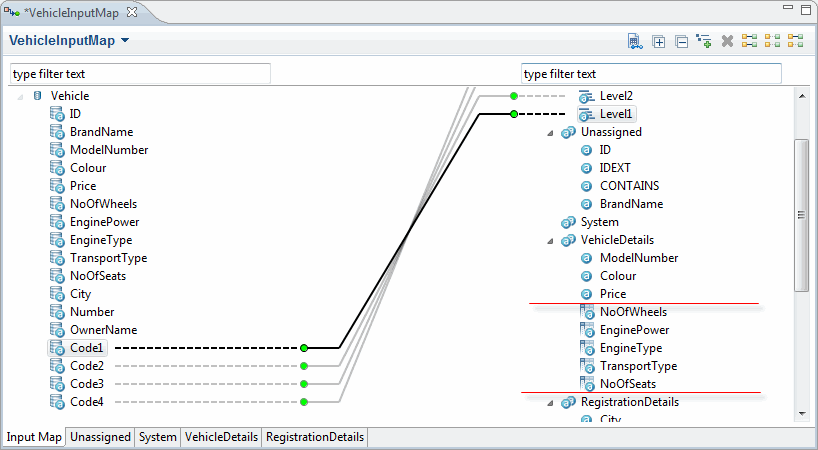Image resolution: width=818 pixels, height=450 pixels.
Task: Minimize the editor area
Action: 788,7
